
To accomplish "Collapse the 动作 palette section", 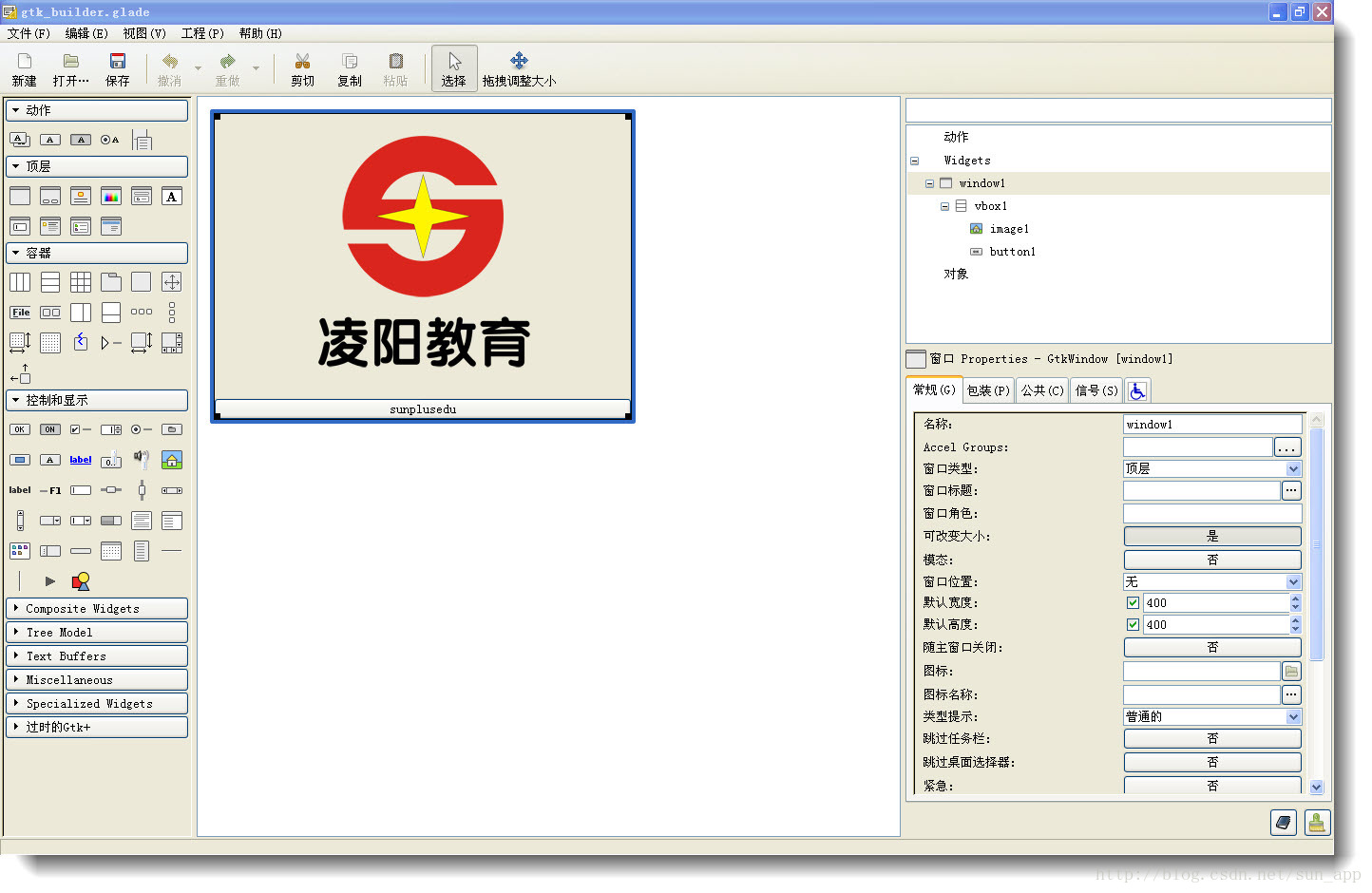I will coord(97,110).
